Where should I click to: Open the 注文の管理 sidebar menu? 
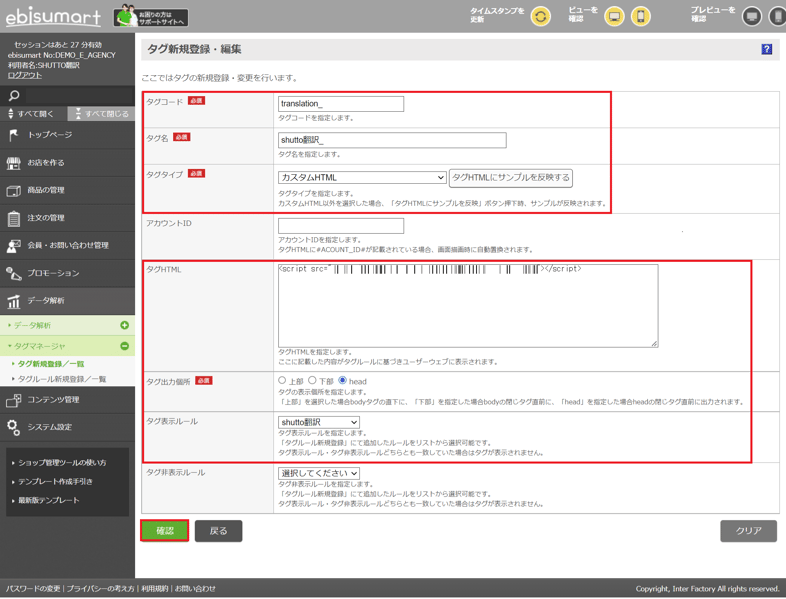coord(67,218)
